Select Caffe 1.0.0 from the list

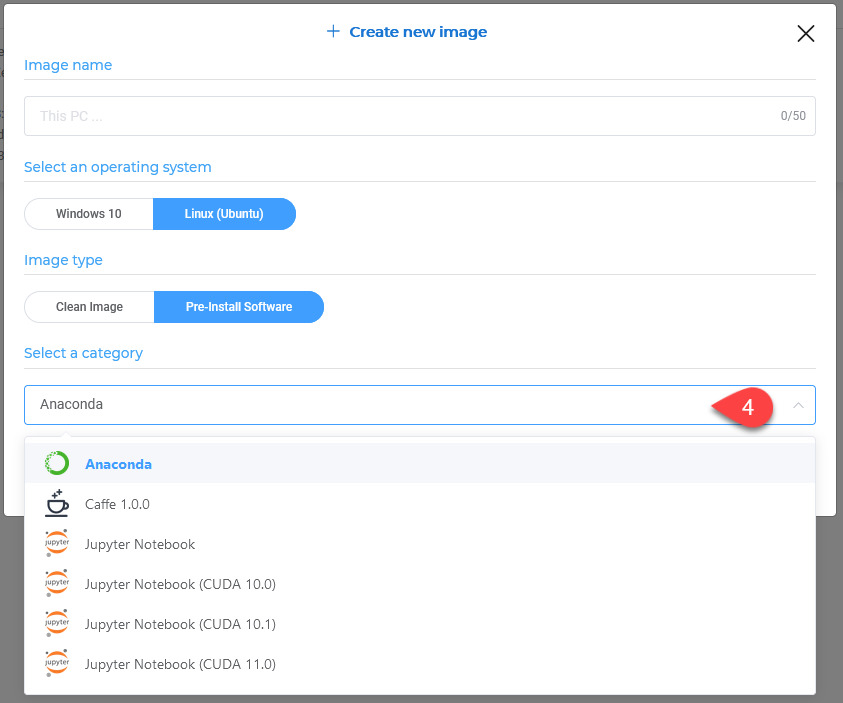pyautogui.click(x=420, y=504)
